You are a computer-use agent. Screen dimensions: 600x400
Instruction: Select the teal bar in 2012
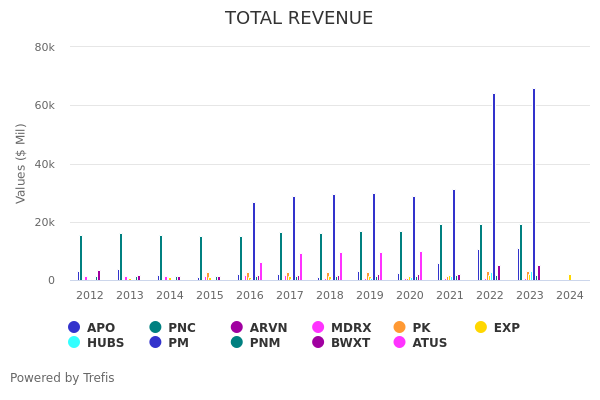[81, 258]
